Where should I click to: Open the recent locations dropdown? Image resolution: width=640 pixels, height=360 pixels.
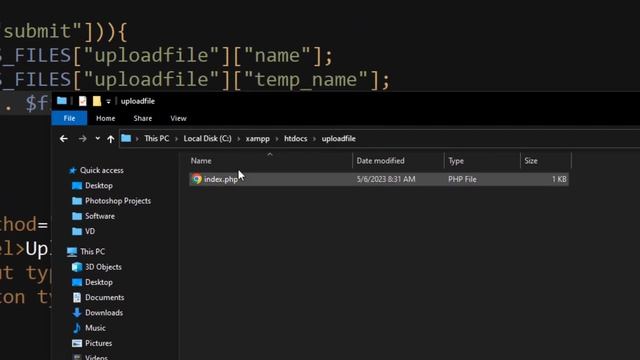point(98,139)
